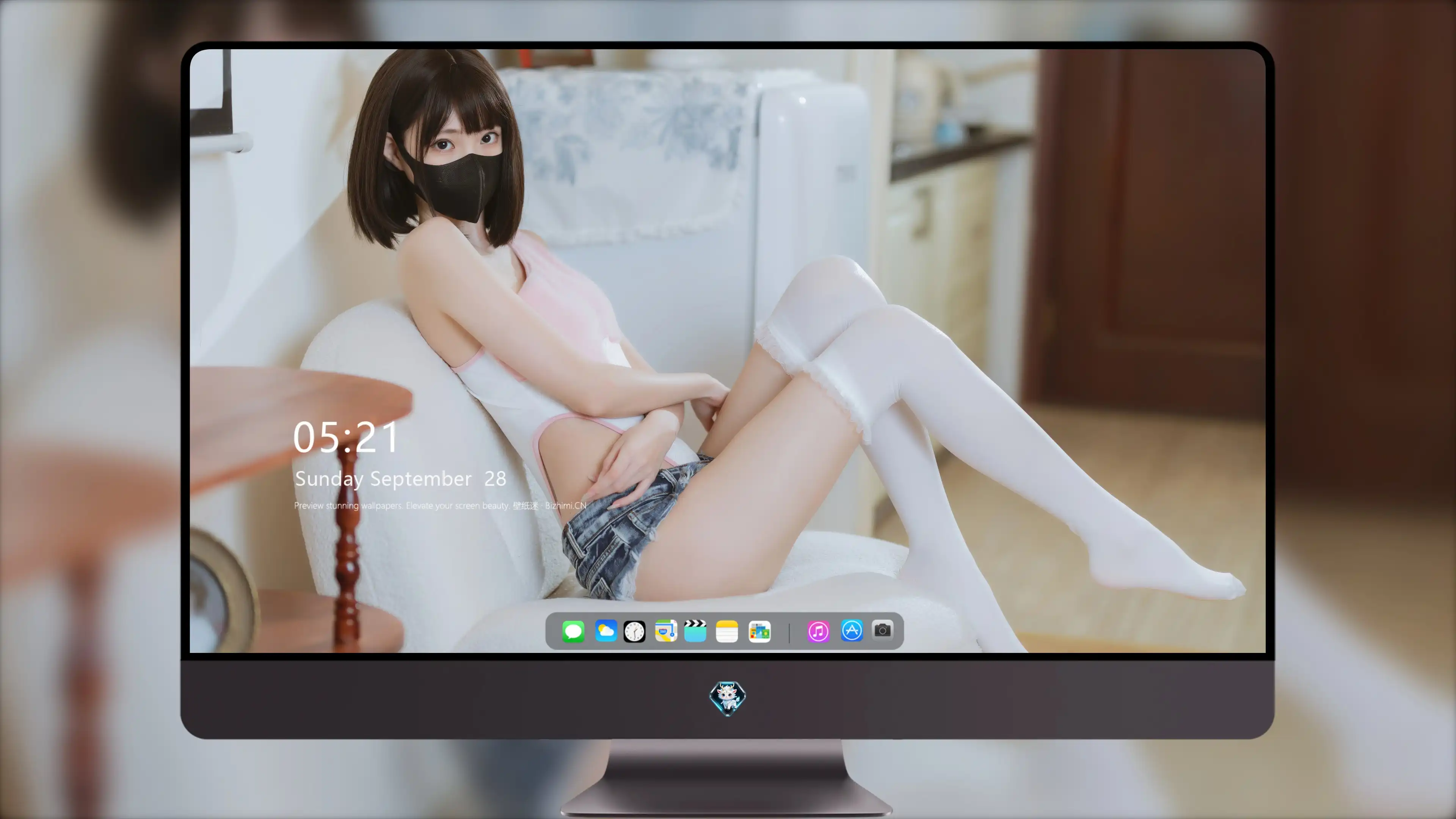1456x819 pixels.
Task: Click the 05:21 clock display
Action: (x=346, y=438)
